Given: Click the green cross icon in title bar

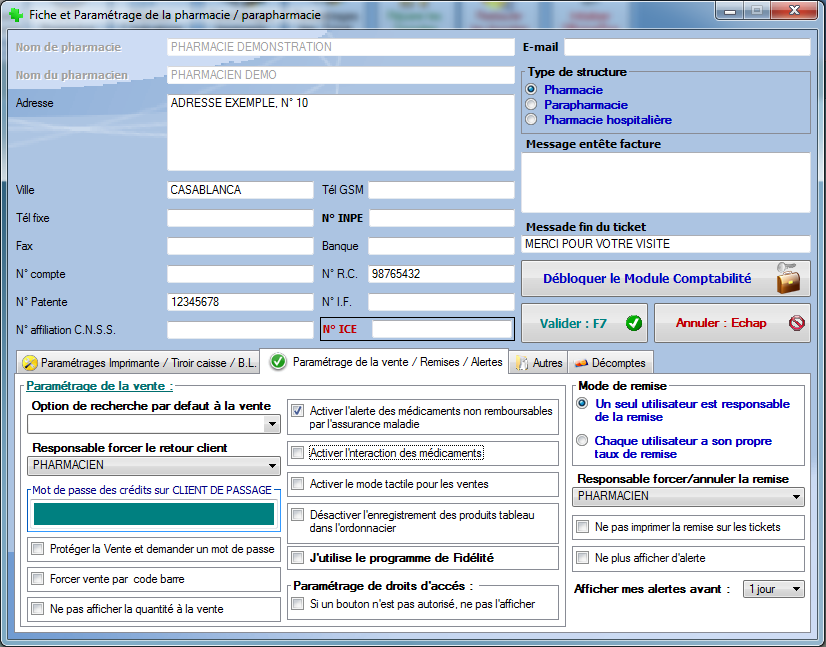Looking at the screenshot, I should pyautogui.click(x=15, y=15).
